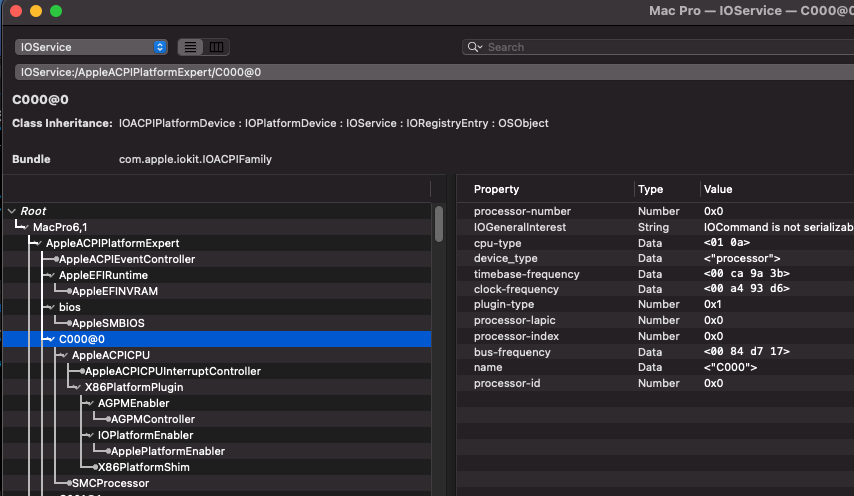This screenshot has height=496, width=854.
Task: Click the value <01 0a>
Action: 727,242
